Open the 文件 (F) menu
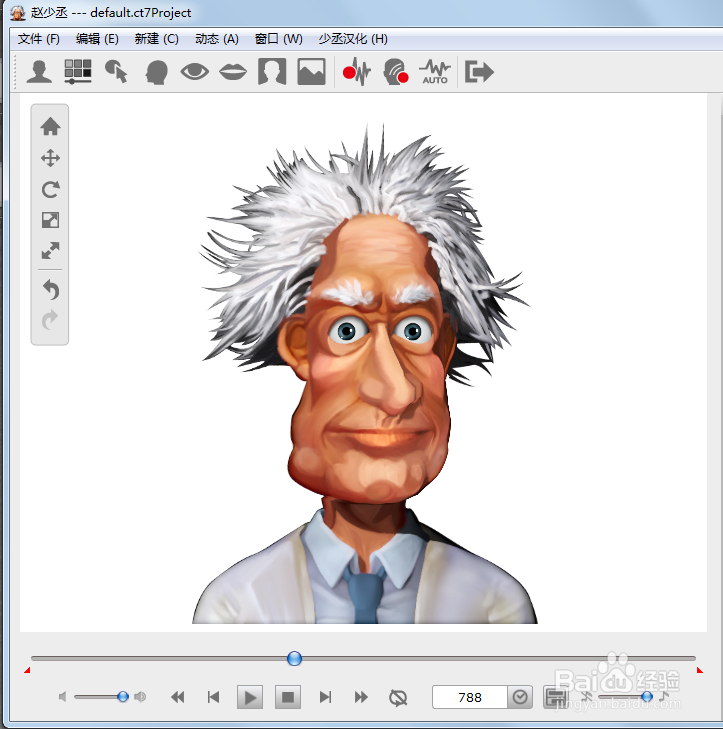 39,39
